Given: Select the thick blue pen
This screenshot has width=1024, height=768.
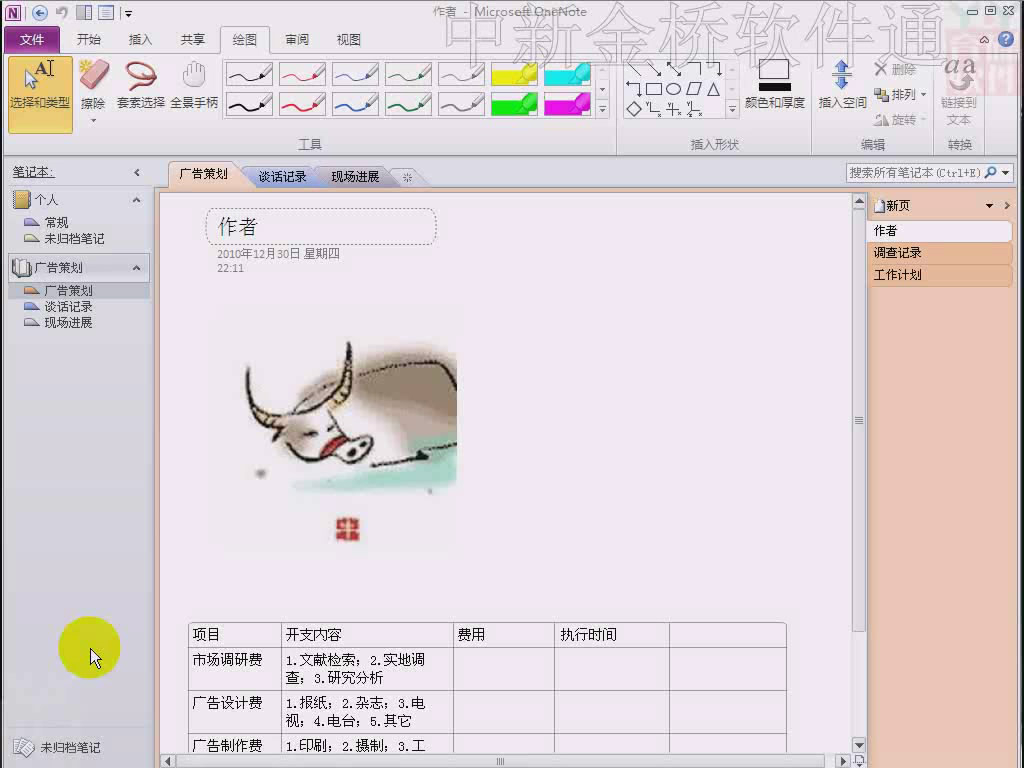Looking at the screenshot, I should click(x=355, y=104).
